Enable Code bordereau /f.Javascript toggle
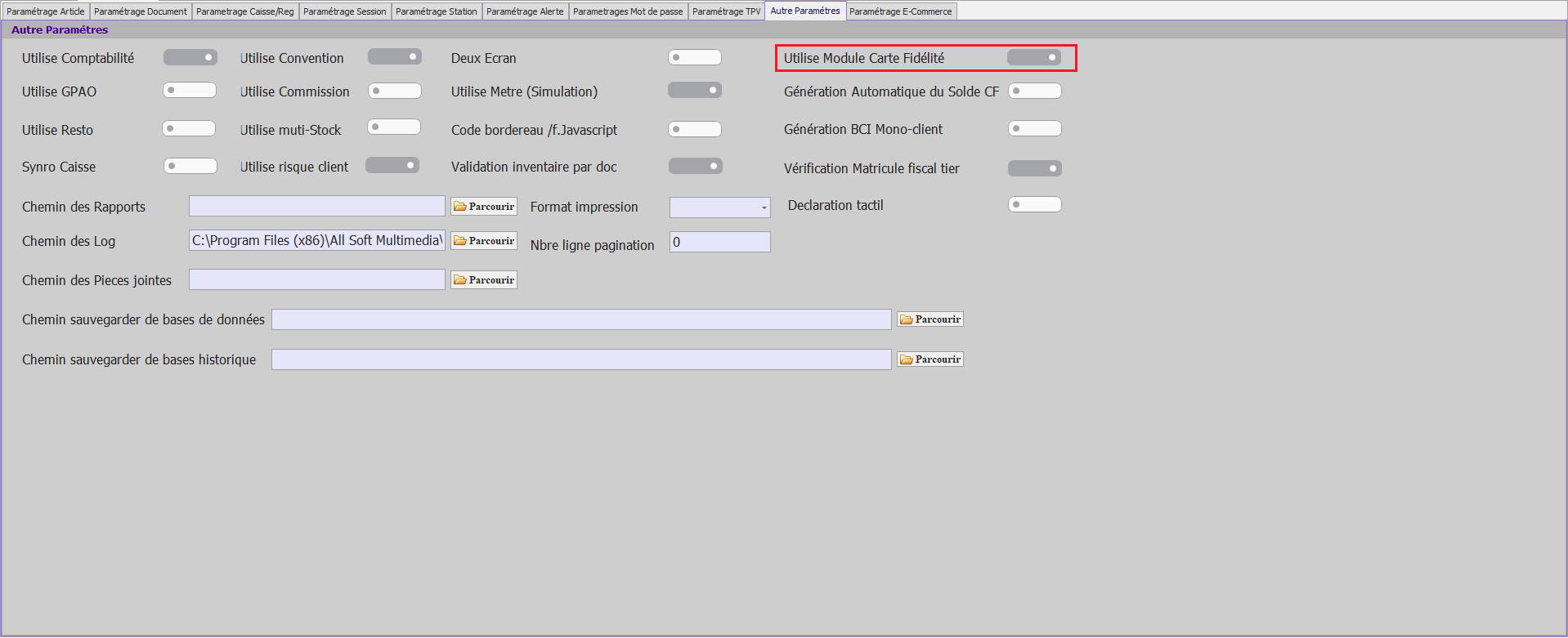The width and height of the screenshot is (1568, 638). 695,129
